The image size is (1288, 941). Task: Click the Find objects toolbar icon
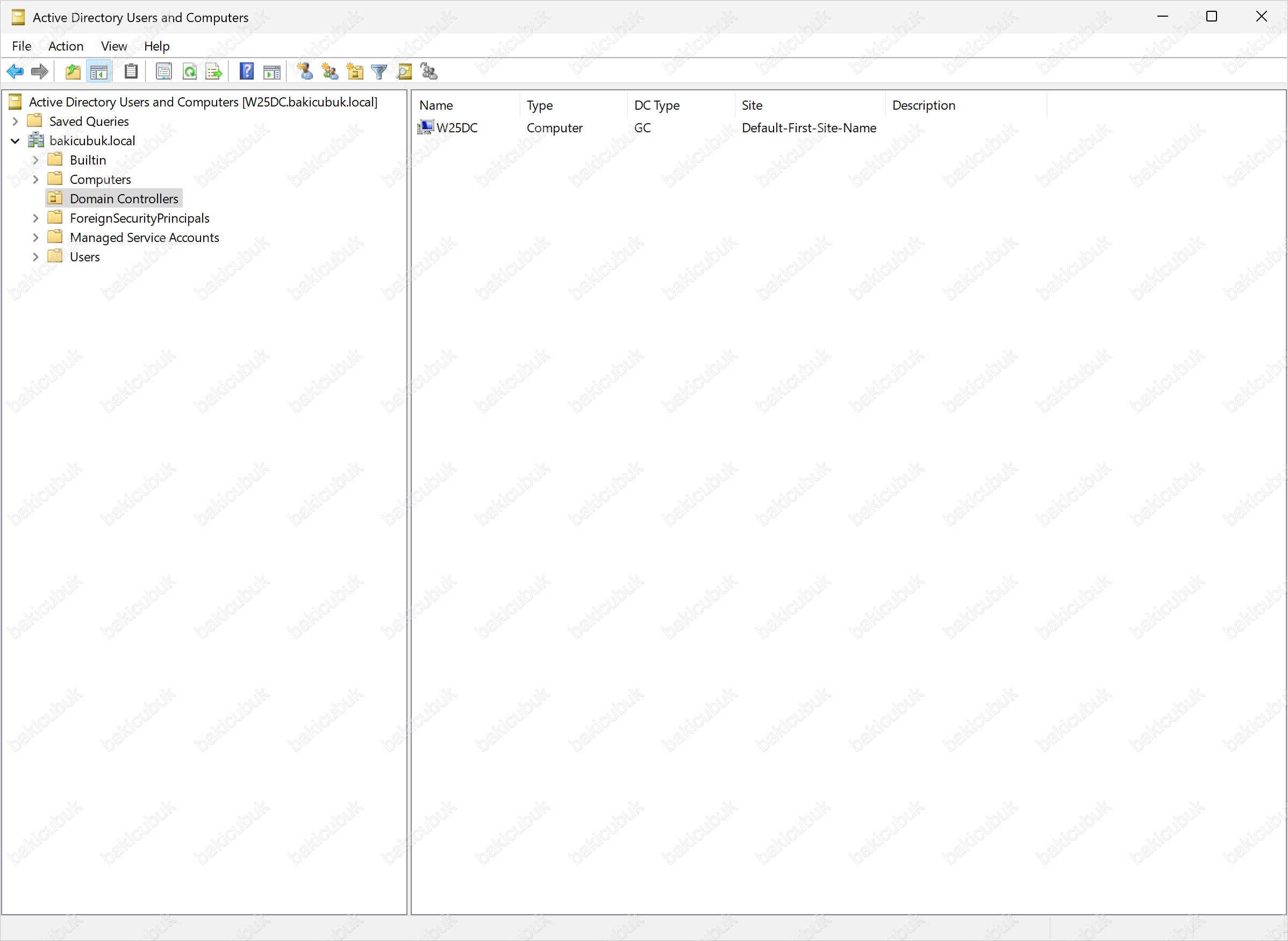pos(404,72)
